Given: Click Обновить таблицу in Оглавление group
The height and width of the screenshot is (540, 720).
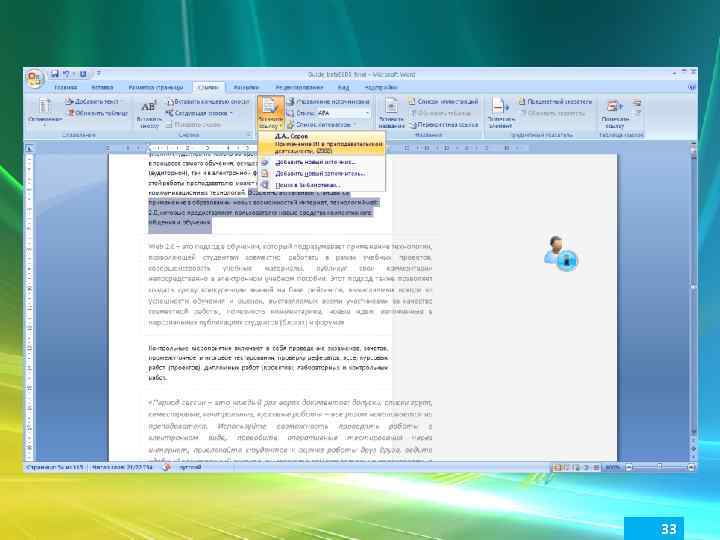Looking at the screenshot, I should pyautogui.click(x=97, y=113).
